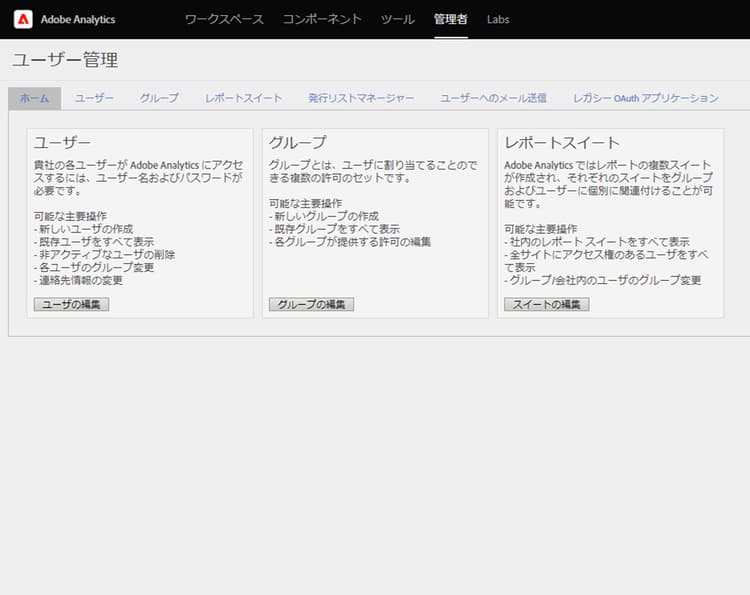Click the スイートの編集 button
Viewport: 750px width, 595px height.
[547, 304]
